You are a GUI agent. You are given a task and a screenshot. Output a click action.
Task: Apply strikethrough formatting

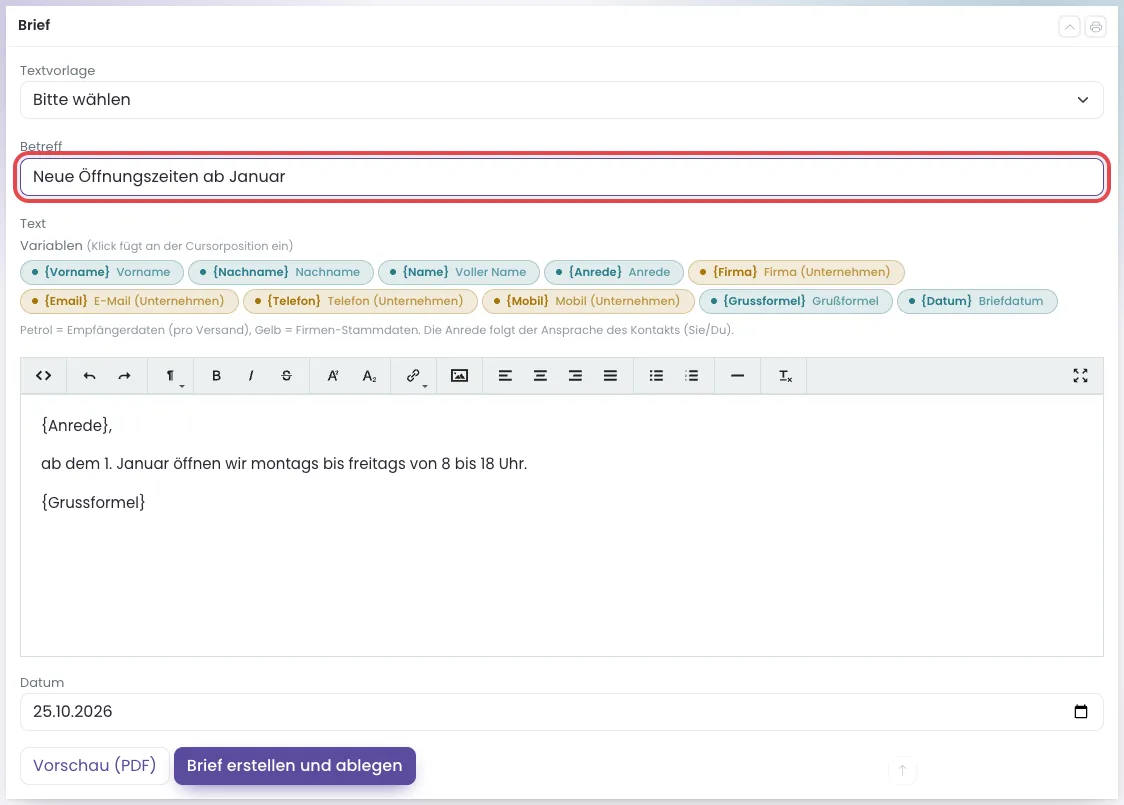coord(286,376)
